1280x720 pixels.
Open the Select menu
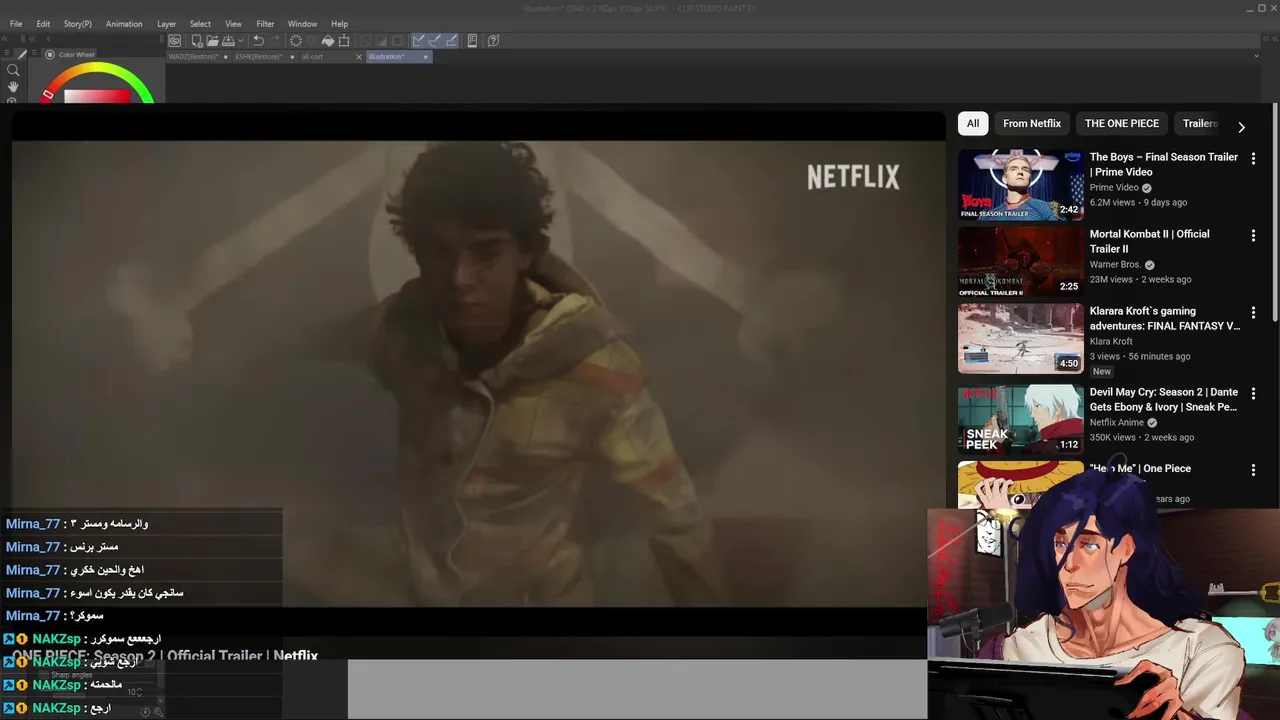click(200, 24)
